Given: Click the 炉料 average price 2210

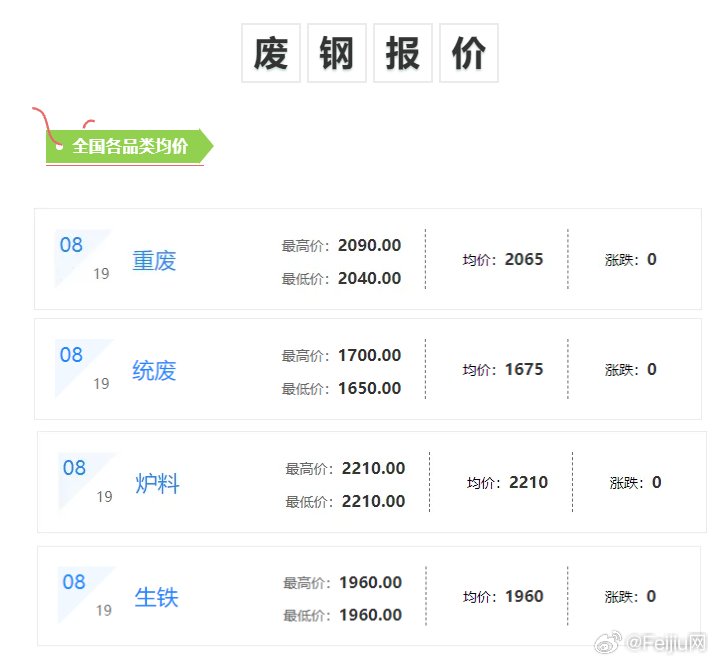Looking at the screenshot, I should 528,482.
